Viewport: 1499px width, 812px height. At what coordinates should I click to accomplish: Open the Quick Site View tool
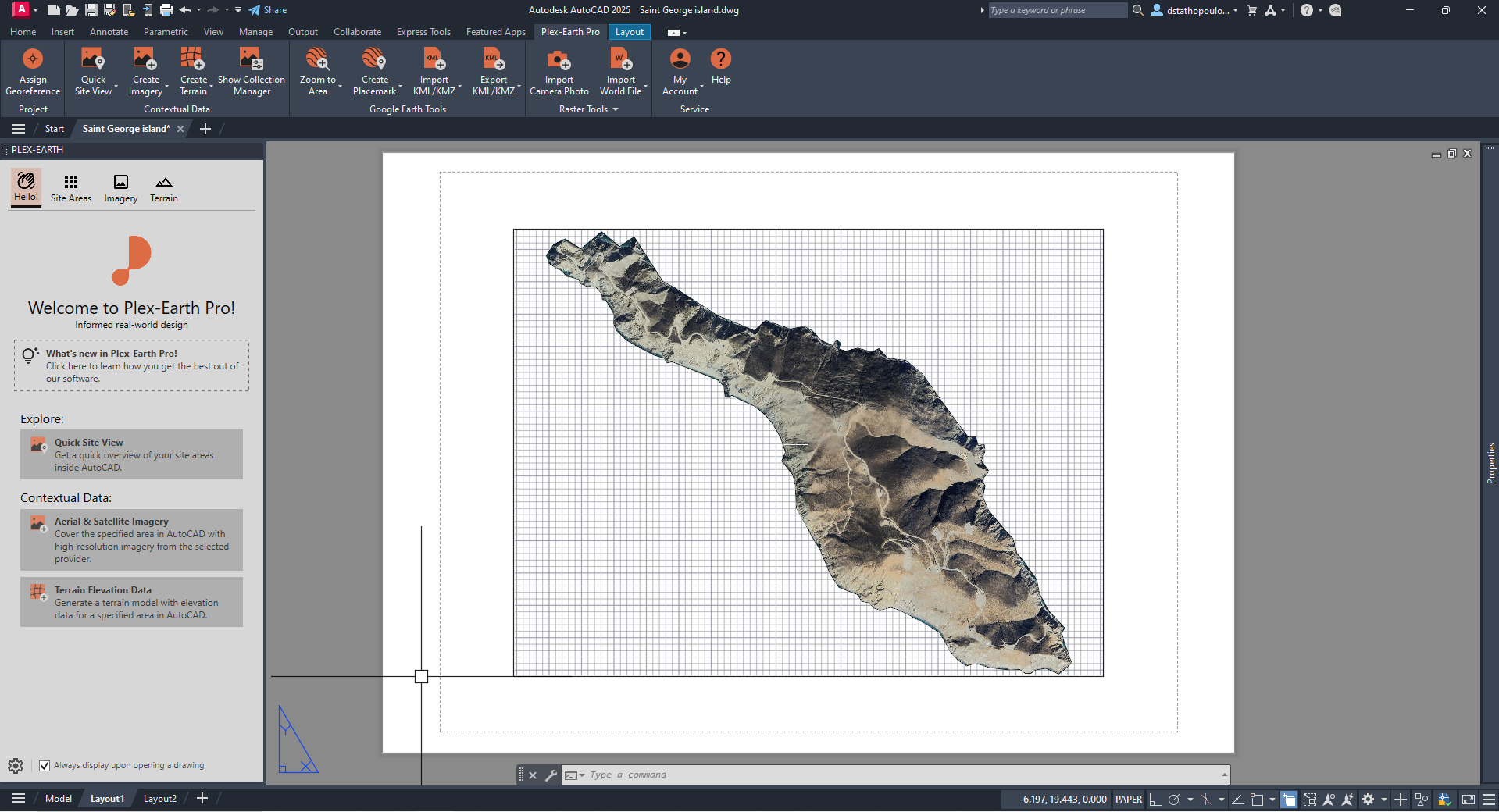(x=94, y=71)
